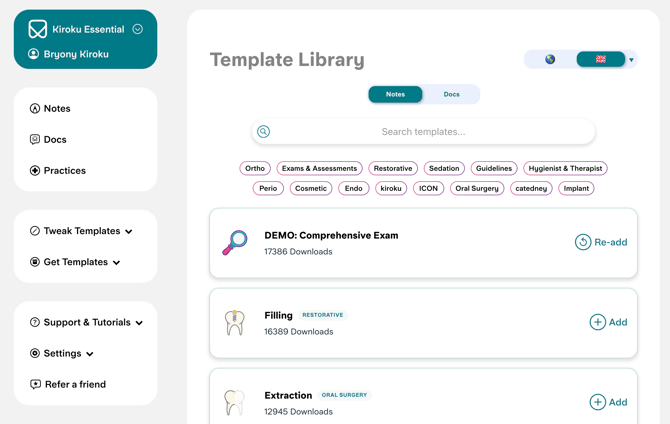This screenshot has height=424, width=670.
Task: Click the Re-add icon for Comprehensive Exam
Action: pyautogui.click(x=582, y=242)
